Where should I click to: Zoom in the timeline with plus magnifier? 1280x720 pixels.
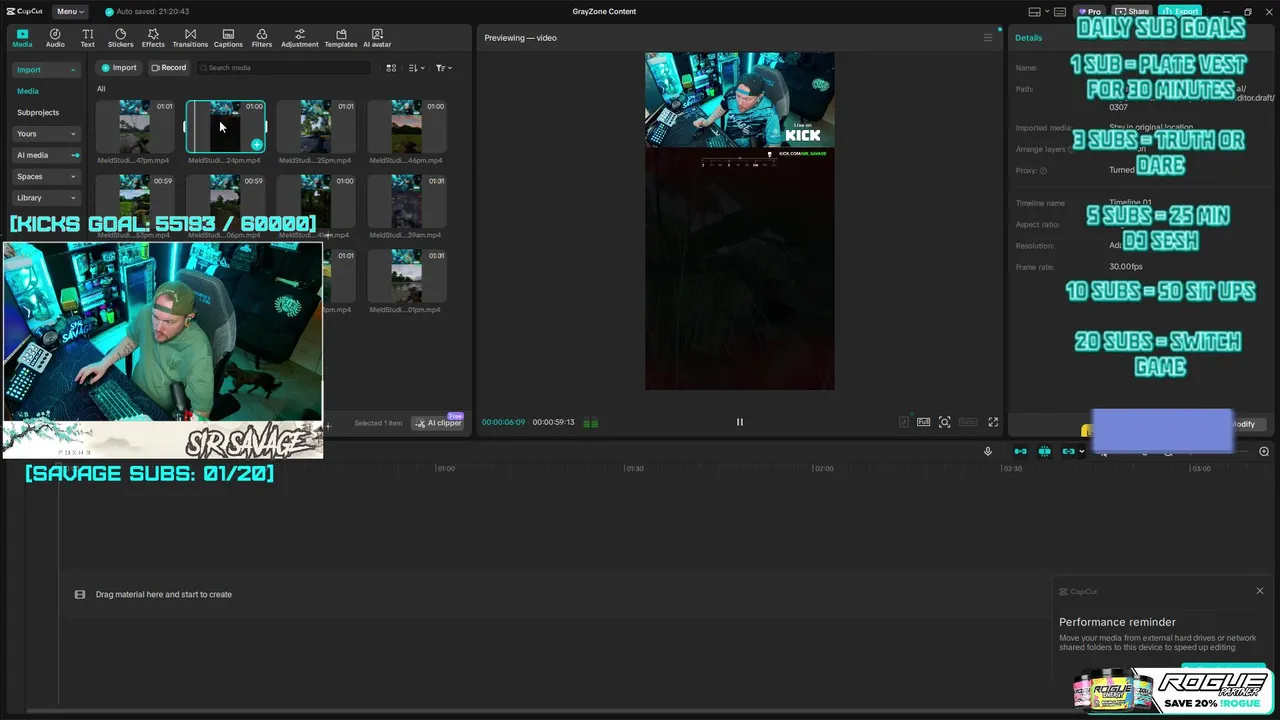click(x=1264, y=452)
